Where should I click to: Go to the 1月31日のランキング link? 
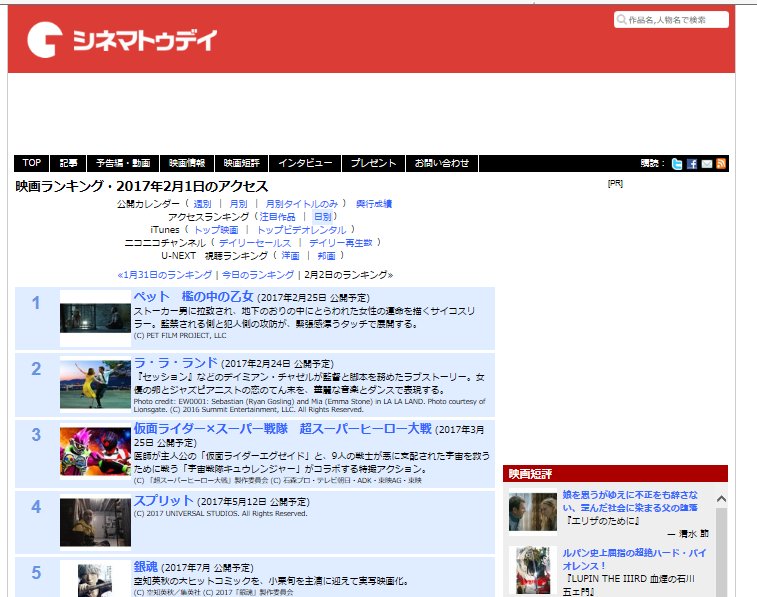165,275
